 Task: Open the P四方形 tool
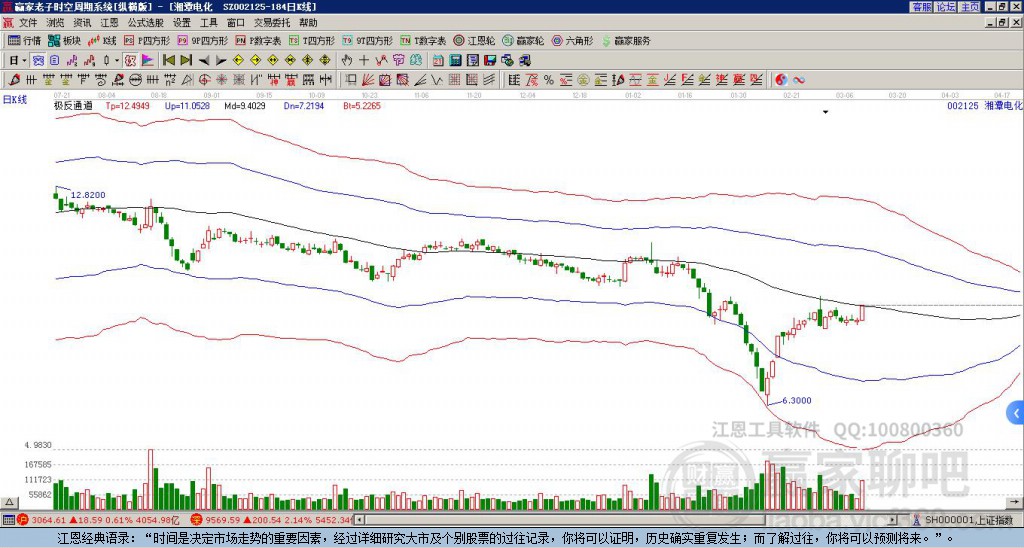pyautogui.click(x=147, y=40)
